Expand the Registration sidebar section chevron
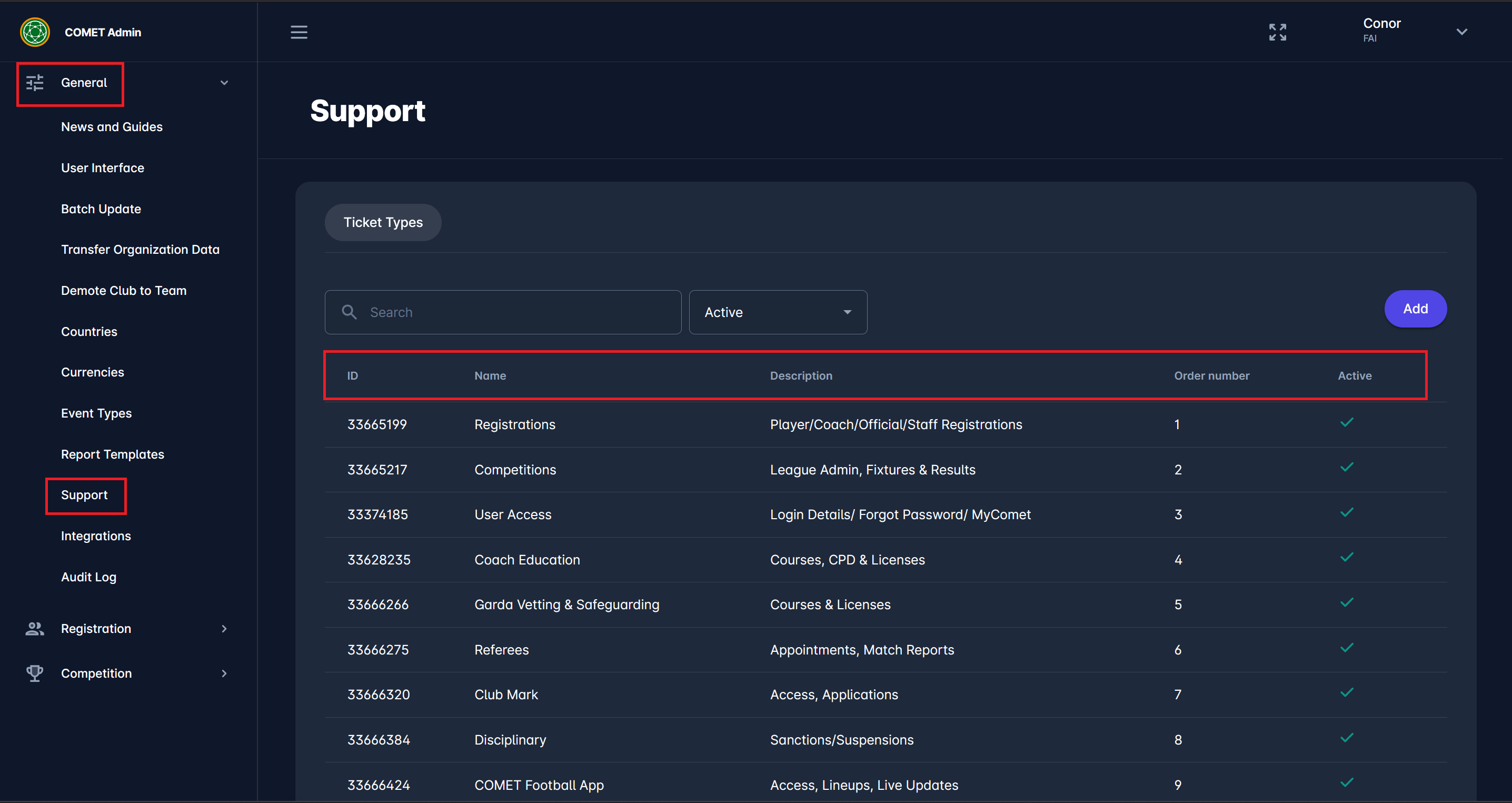This screenshot has height=803, width=1512. tap(224, 629)
